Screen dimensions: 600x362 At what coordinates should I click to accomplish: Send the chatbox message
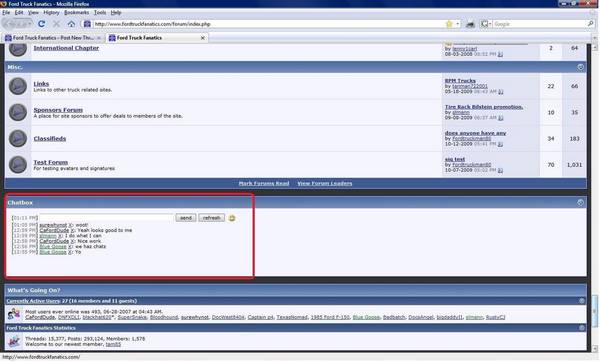(x=186, y=218)
